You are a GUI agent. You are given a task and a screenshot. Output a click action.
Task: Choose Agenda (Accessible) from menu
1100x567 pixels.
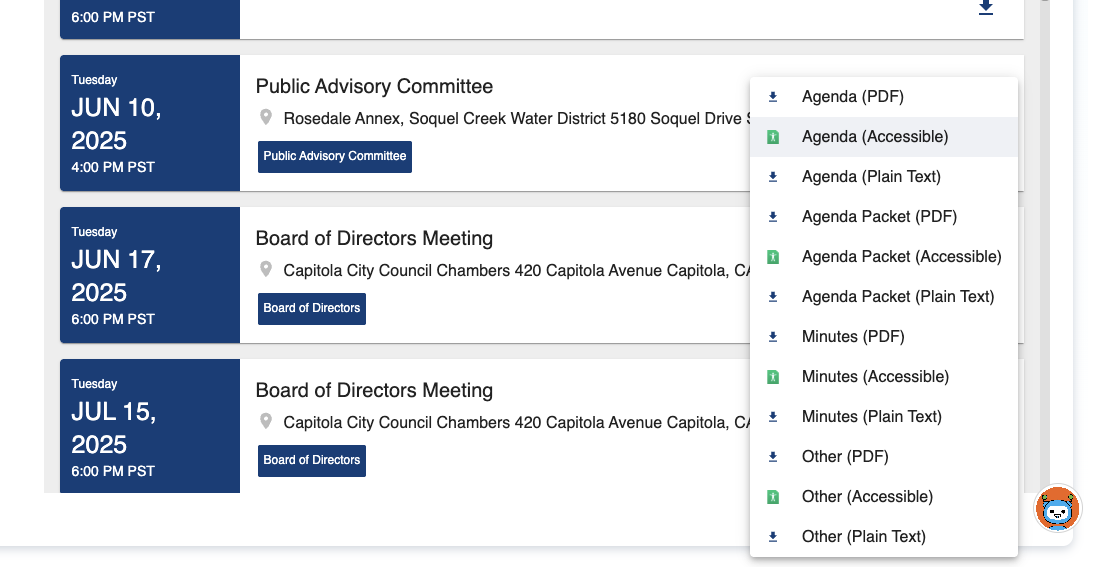click(x=884, y=137)
